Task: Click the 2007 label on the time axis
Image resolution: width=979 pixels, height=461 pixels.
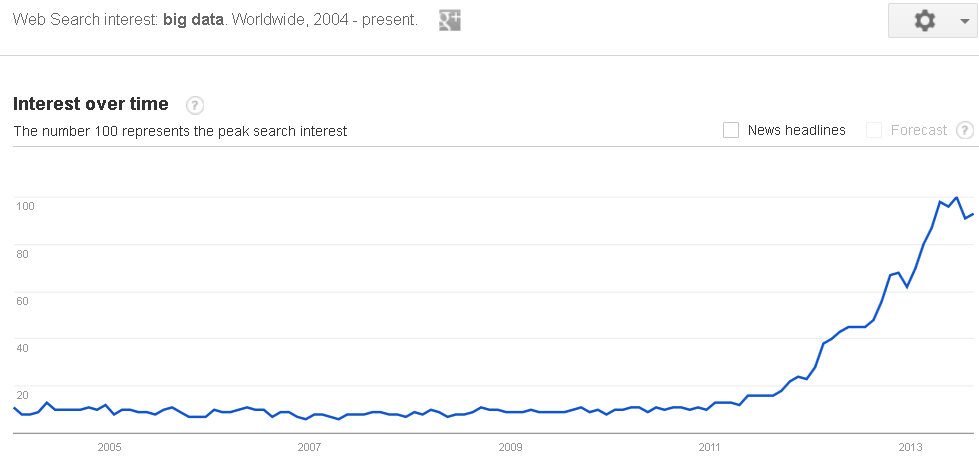Action: point(310,447)
